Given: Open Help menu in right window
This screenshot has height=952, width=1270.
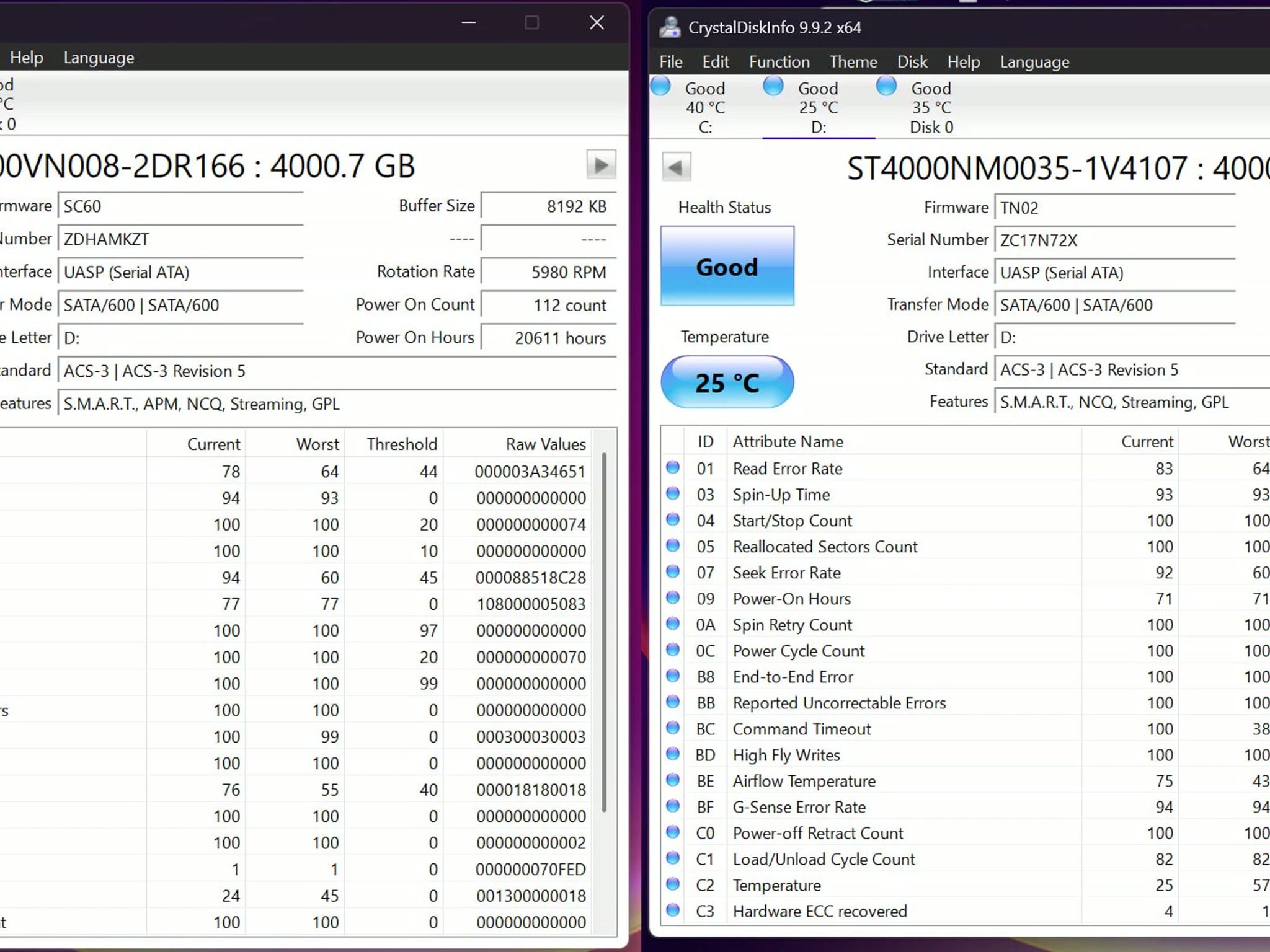Looking at the screenshot, I should pyautogui.click(x=964, y=62).
